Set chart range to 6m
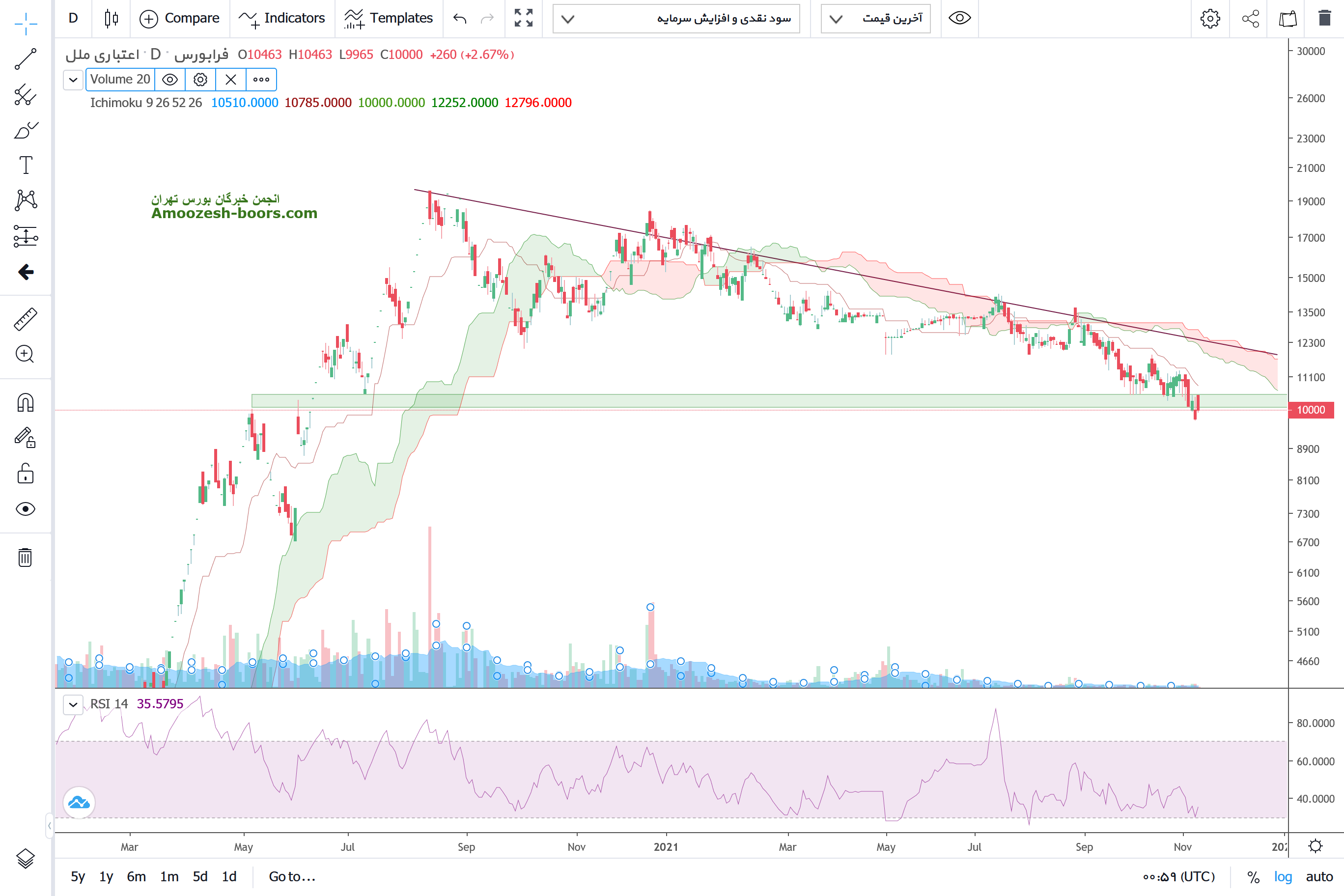This screenshot has width=1344, height=896. (x=136, y=876)
